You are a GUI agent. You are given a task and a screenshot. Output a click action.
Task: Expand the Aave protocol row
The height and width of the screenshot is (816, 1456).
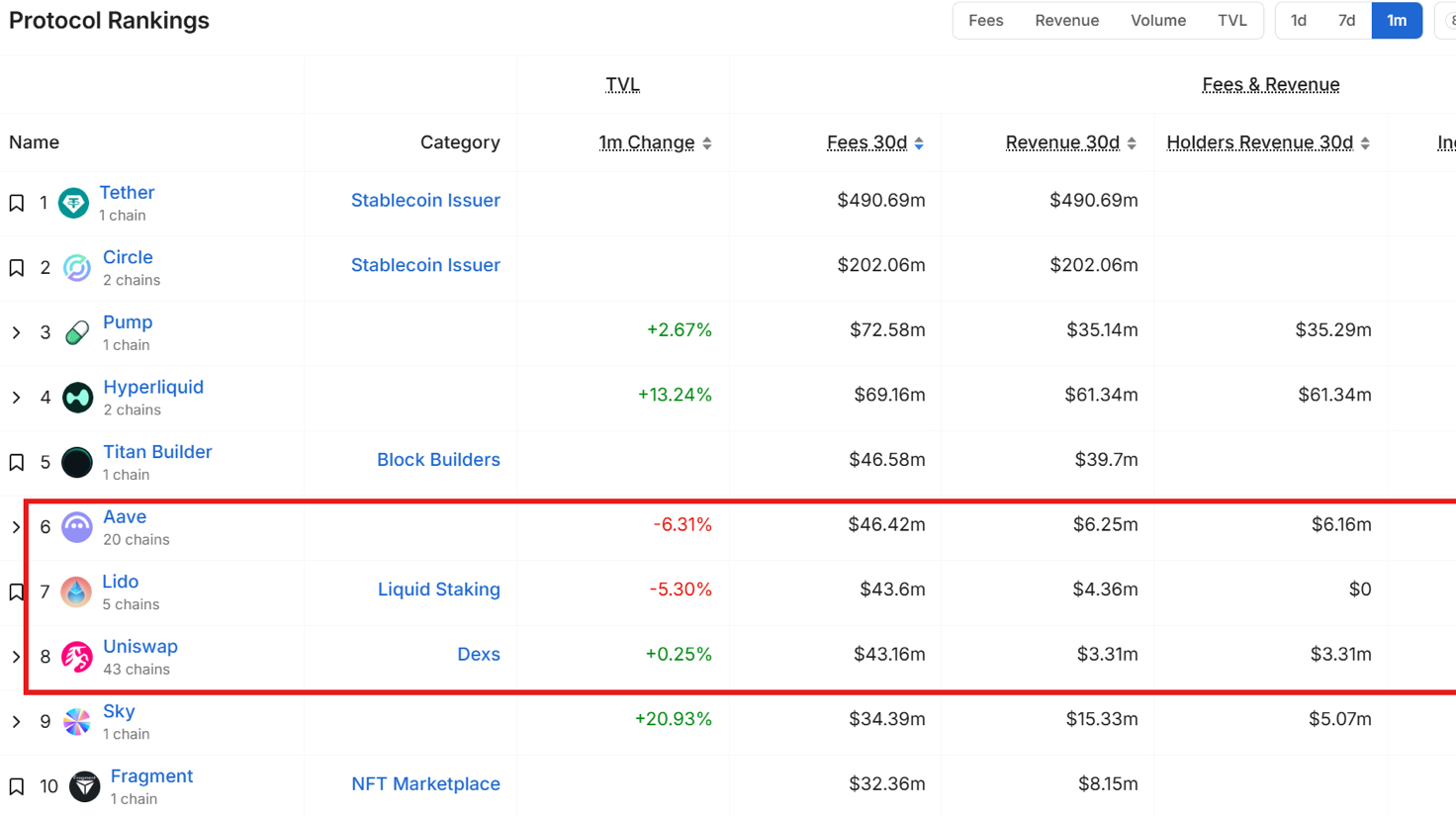[x=17, y=527]
